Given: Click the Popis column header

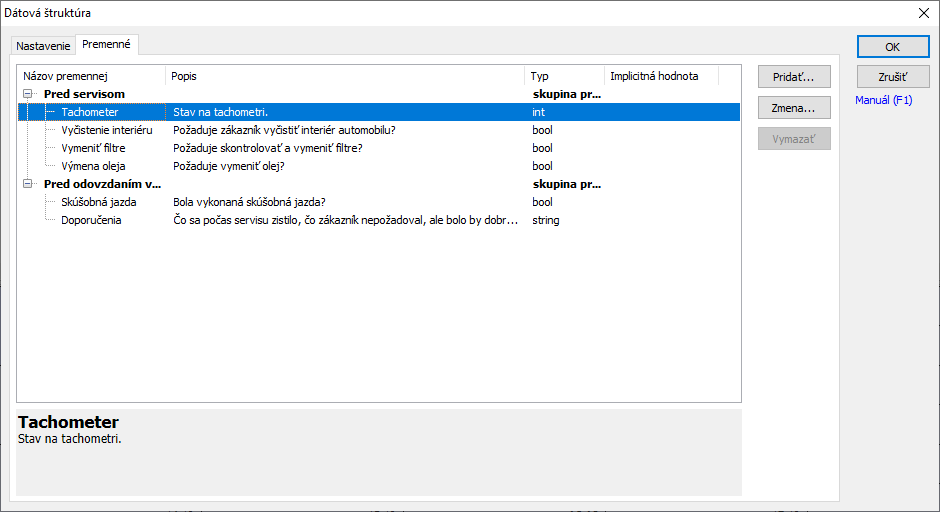Looking at the screenshot, I should (344, 76).
